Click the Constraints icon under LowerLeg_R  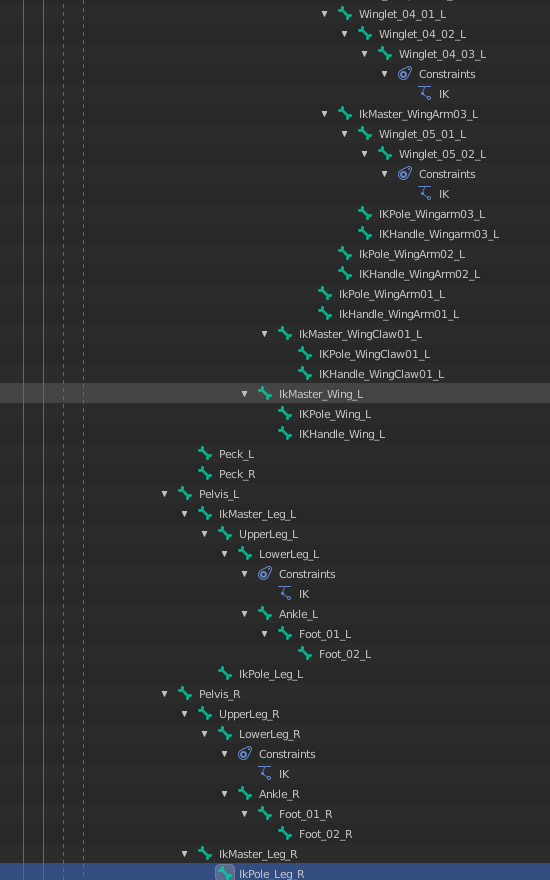245,753
